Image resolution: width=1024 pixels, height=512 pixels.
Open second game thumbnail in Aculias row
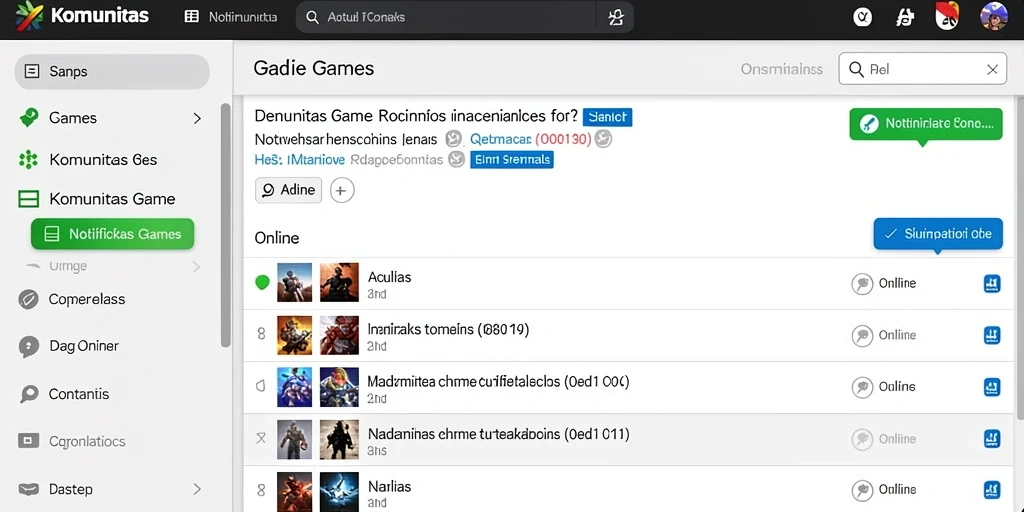point(340,282)
